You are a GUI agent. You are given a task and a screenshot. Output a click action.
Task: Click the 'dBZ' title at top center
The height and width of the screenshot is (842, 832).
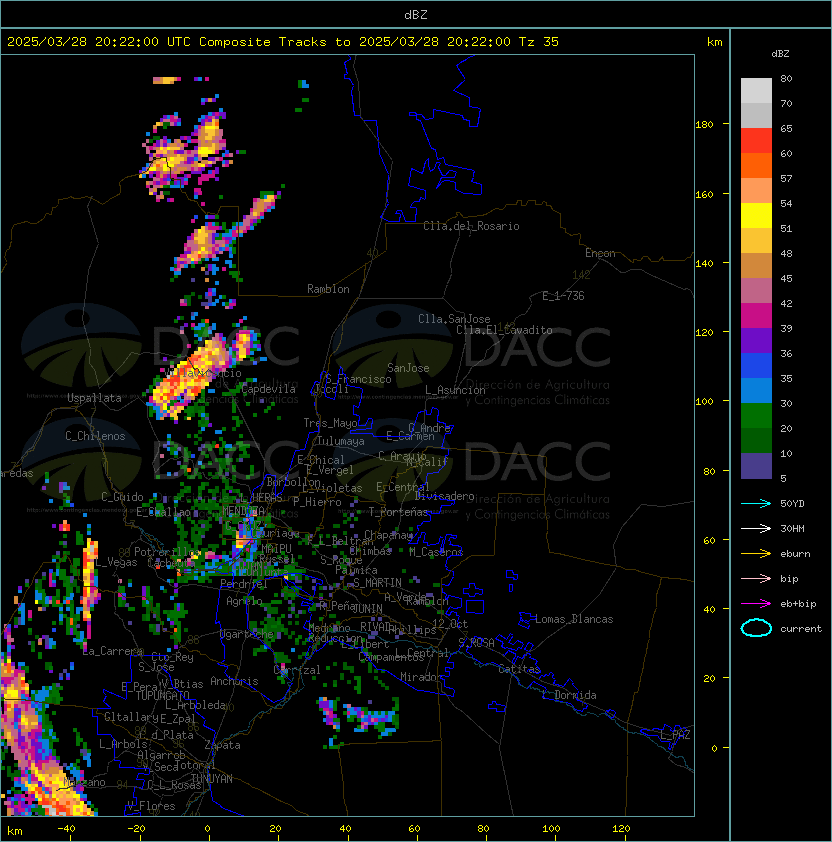416,14
